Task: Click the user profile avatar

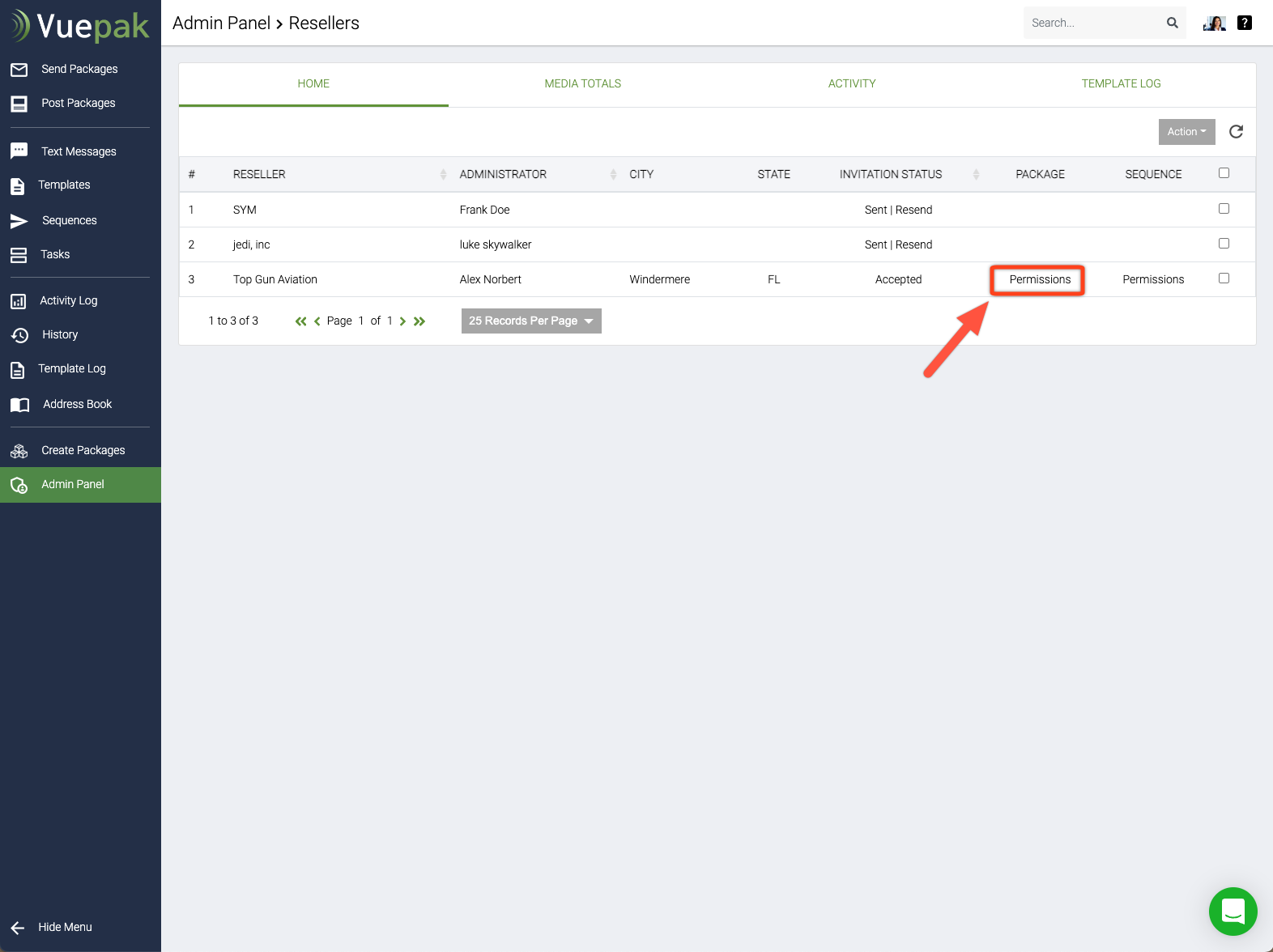Action: [1214, 23]
